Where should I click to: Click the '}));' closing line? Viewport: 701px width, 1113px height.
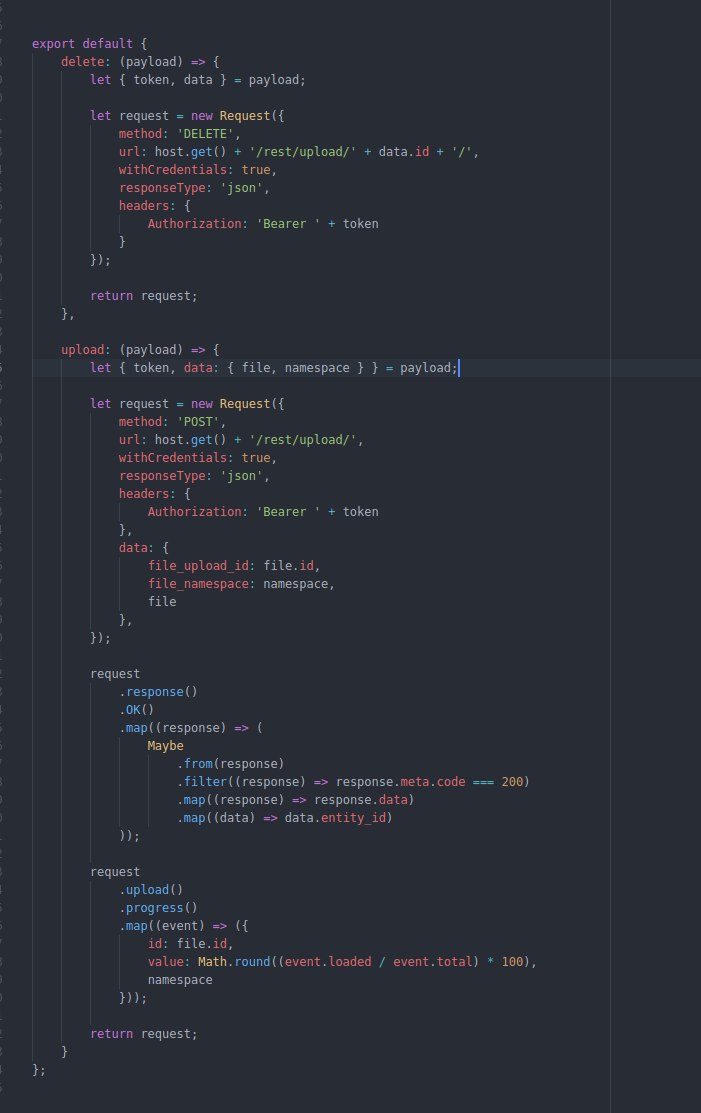133,998
